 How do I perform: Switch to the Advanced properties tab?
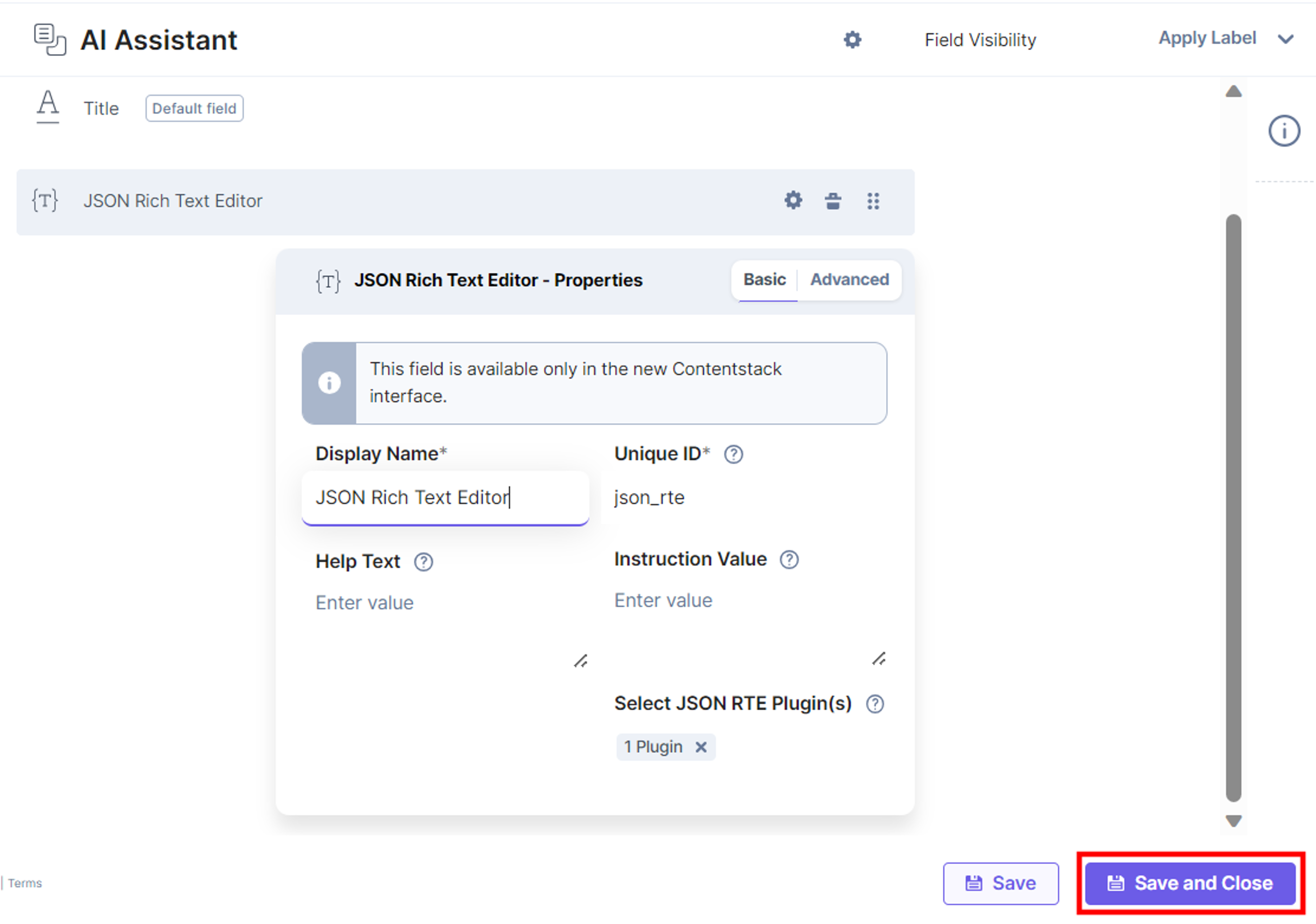click(x=850, y=280)
